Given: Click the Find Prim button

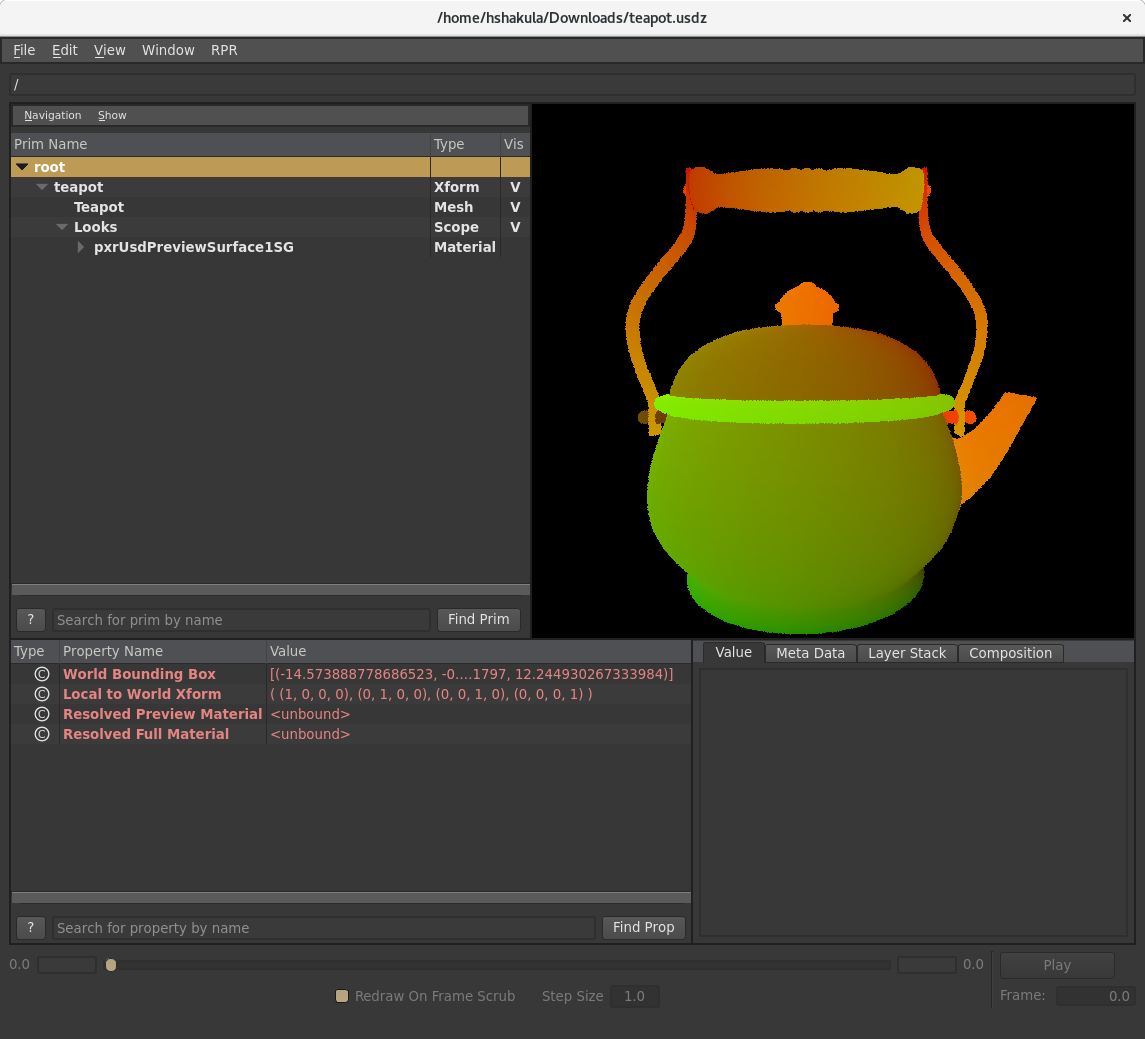Looking at the screenshot, I should point(478,619).
